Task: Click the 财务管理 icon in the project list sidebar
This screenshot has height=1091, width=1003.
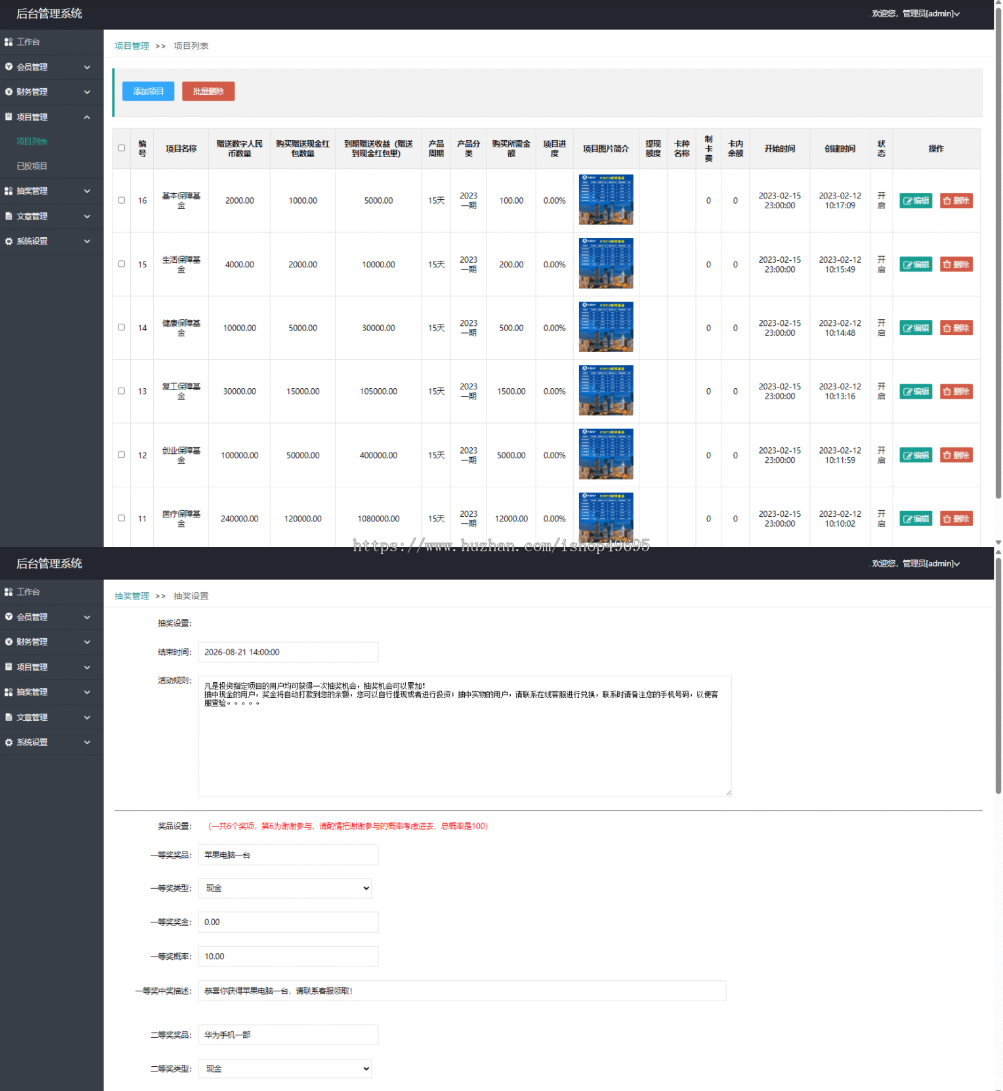Action: click(x=8, y=92)
